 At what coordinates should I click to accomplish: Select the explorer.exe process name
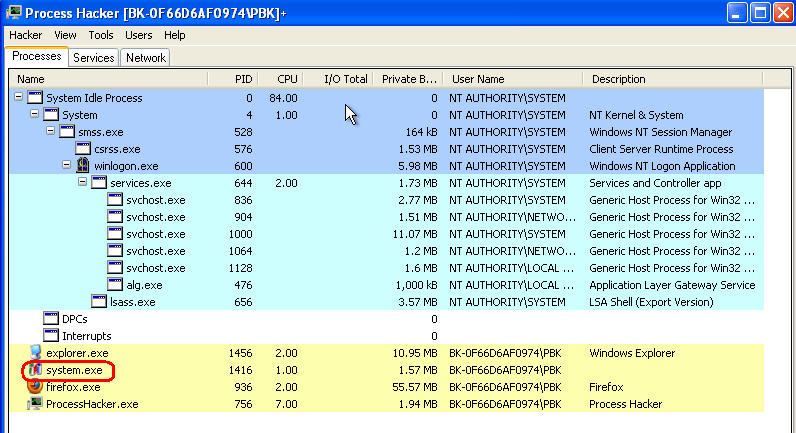(77, 353)
